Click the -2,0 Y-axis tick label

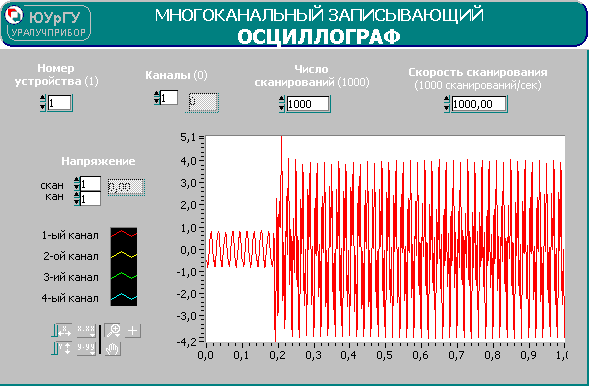coord(186,294)
